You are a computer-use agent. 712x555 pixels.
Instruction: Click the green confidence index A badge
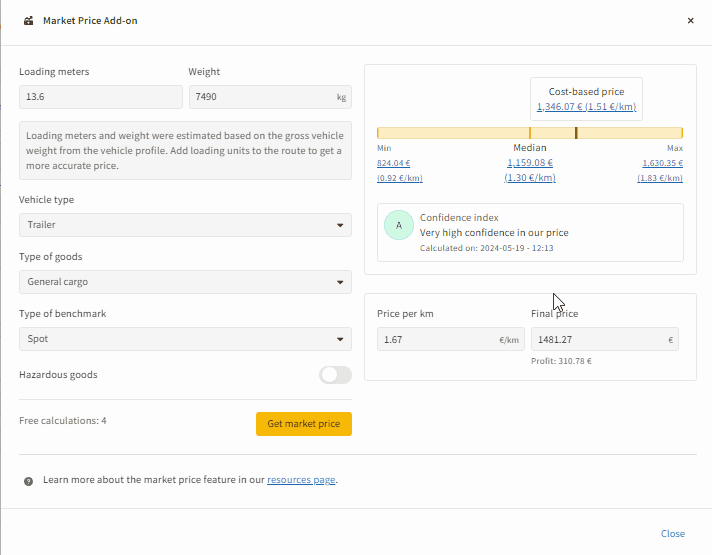coord(398,226)
